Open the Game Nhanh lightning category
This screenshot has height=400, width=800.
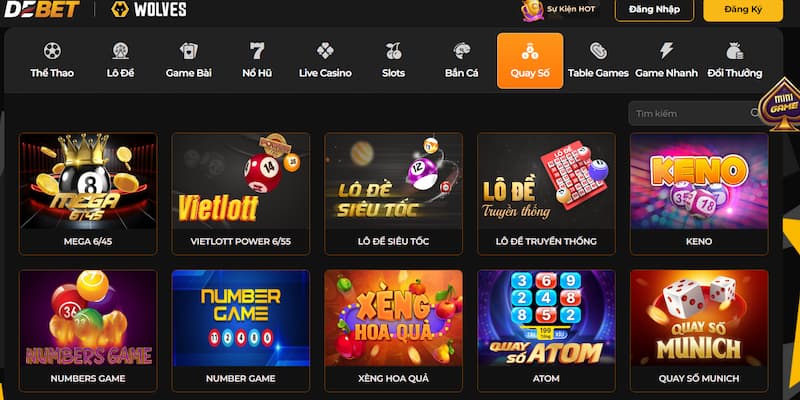tap(666, 61)
